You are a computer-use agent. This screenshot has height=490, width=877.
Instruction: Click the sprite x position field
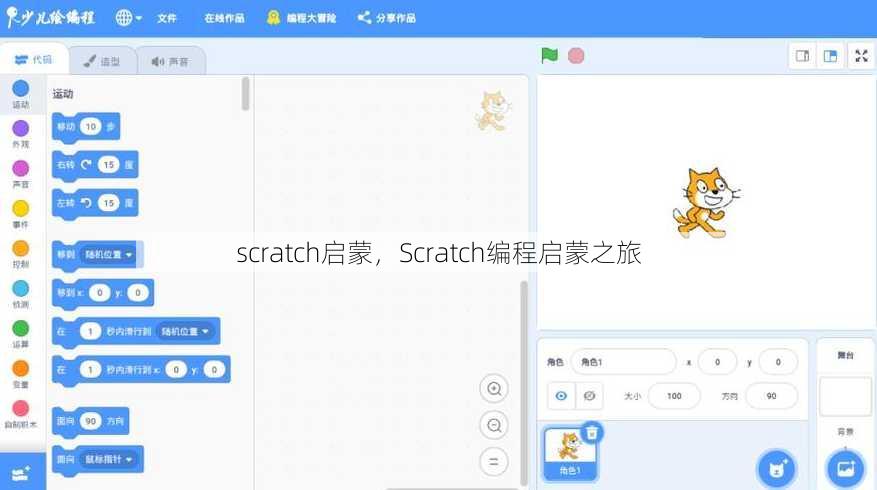718,362
